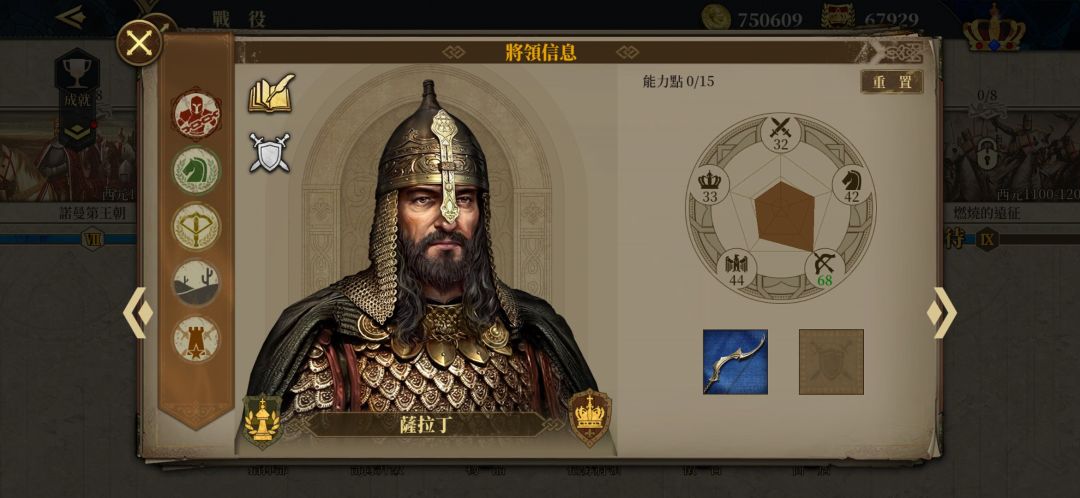Viewport: 1080px width, 498px height.
Task: Select the equipped bow item slot
Action: coord(735,362)
